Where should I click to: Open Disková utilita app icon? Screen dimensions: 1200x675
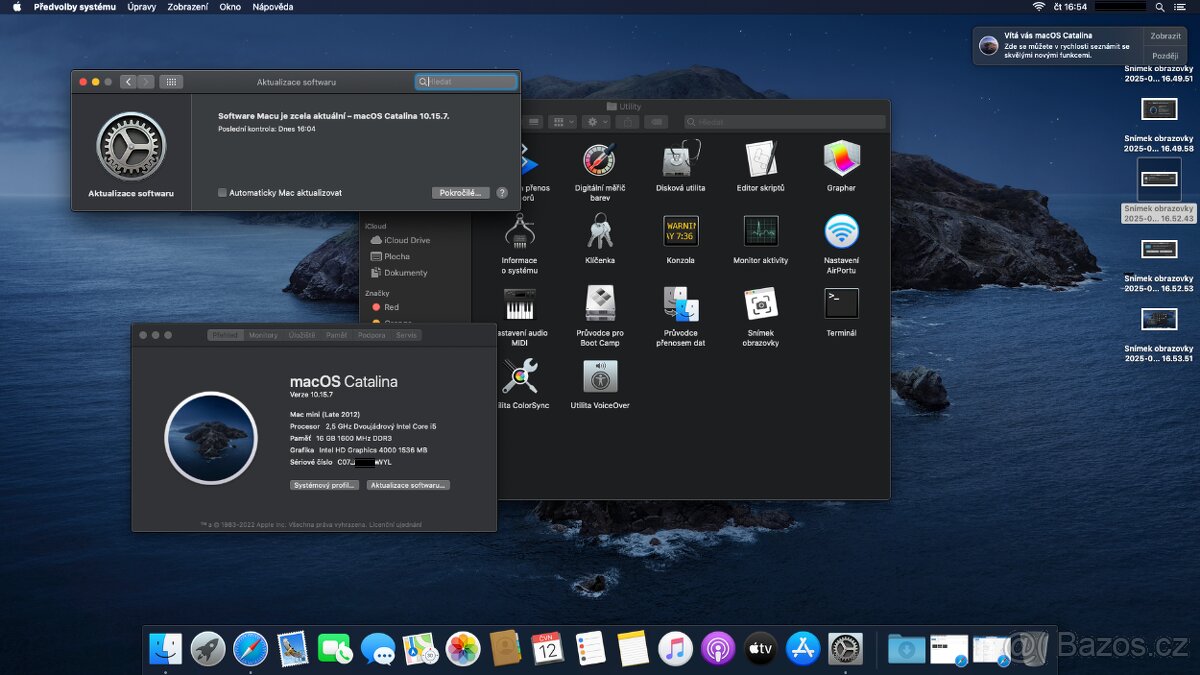(680, 159)
